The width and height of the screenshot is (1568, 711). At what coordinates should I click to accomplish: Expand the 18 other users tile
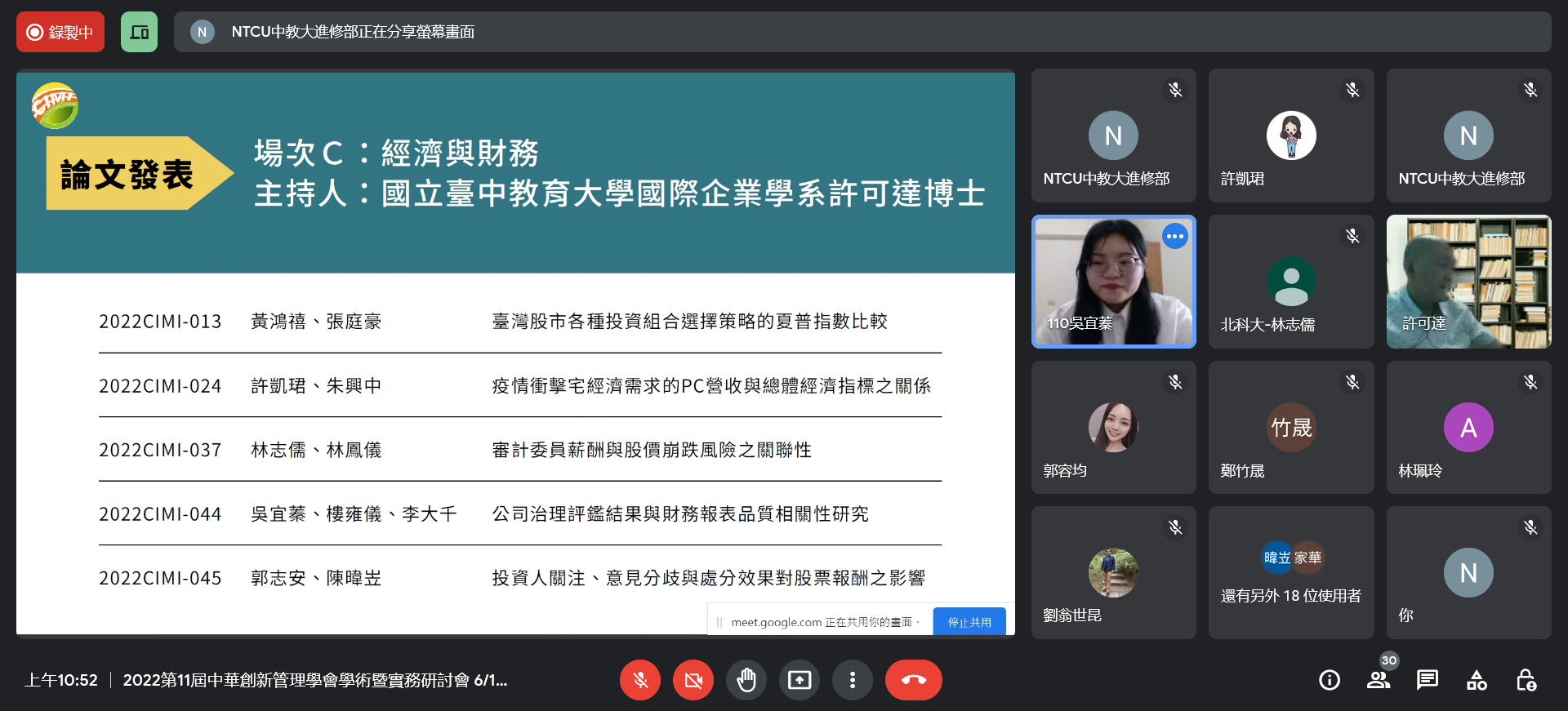tap(1290, 573)
